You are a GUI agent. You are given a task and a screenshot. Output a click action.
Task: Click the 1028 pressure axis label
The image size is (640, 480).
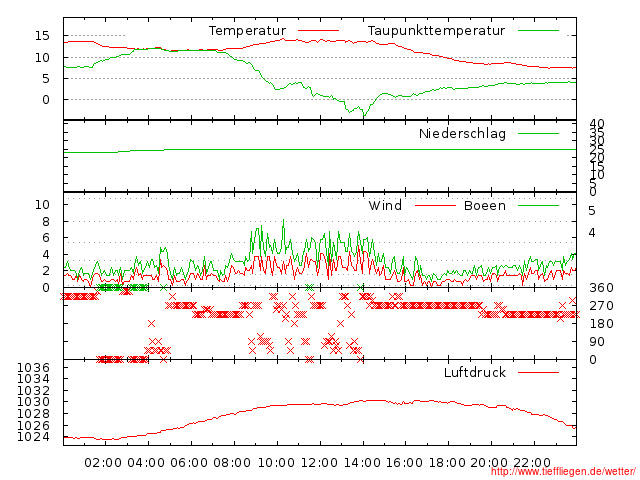point(33,414)
